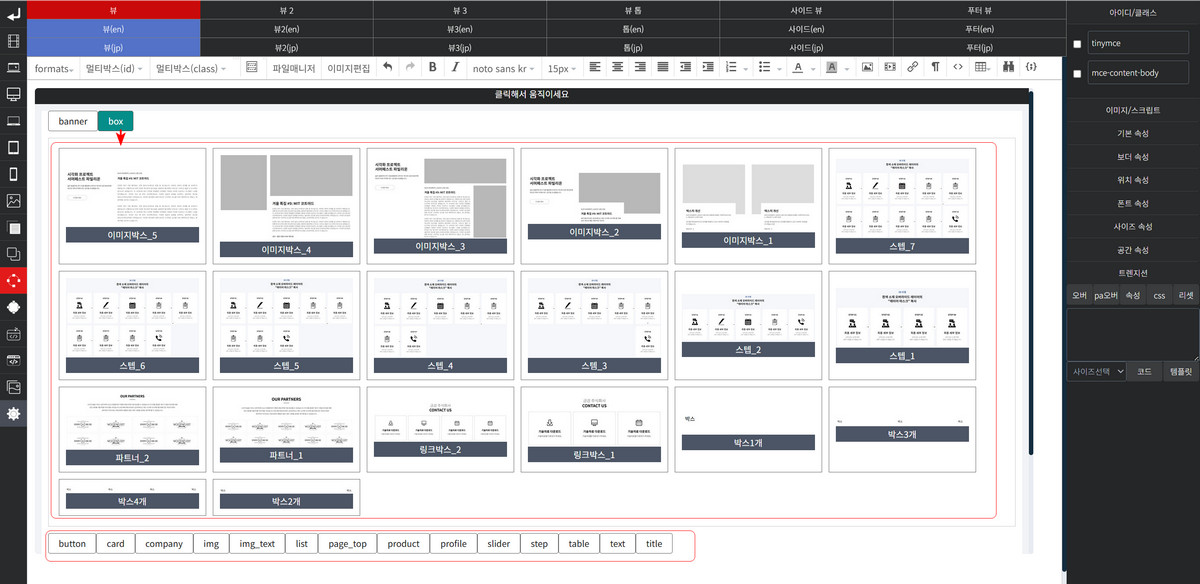Switch to the 뷰 2 tab

click(x=286, y=9)
